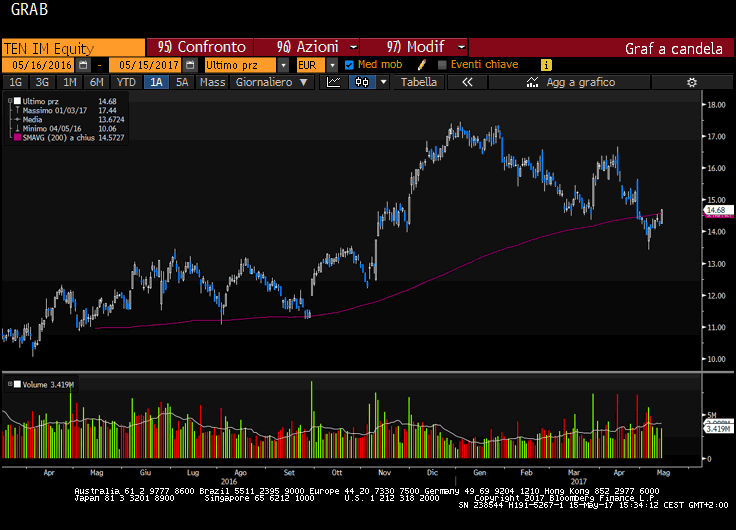
Task: Click the Graf a candela title
Action: click(674, 48)
